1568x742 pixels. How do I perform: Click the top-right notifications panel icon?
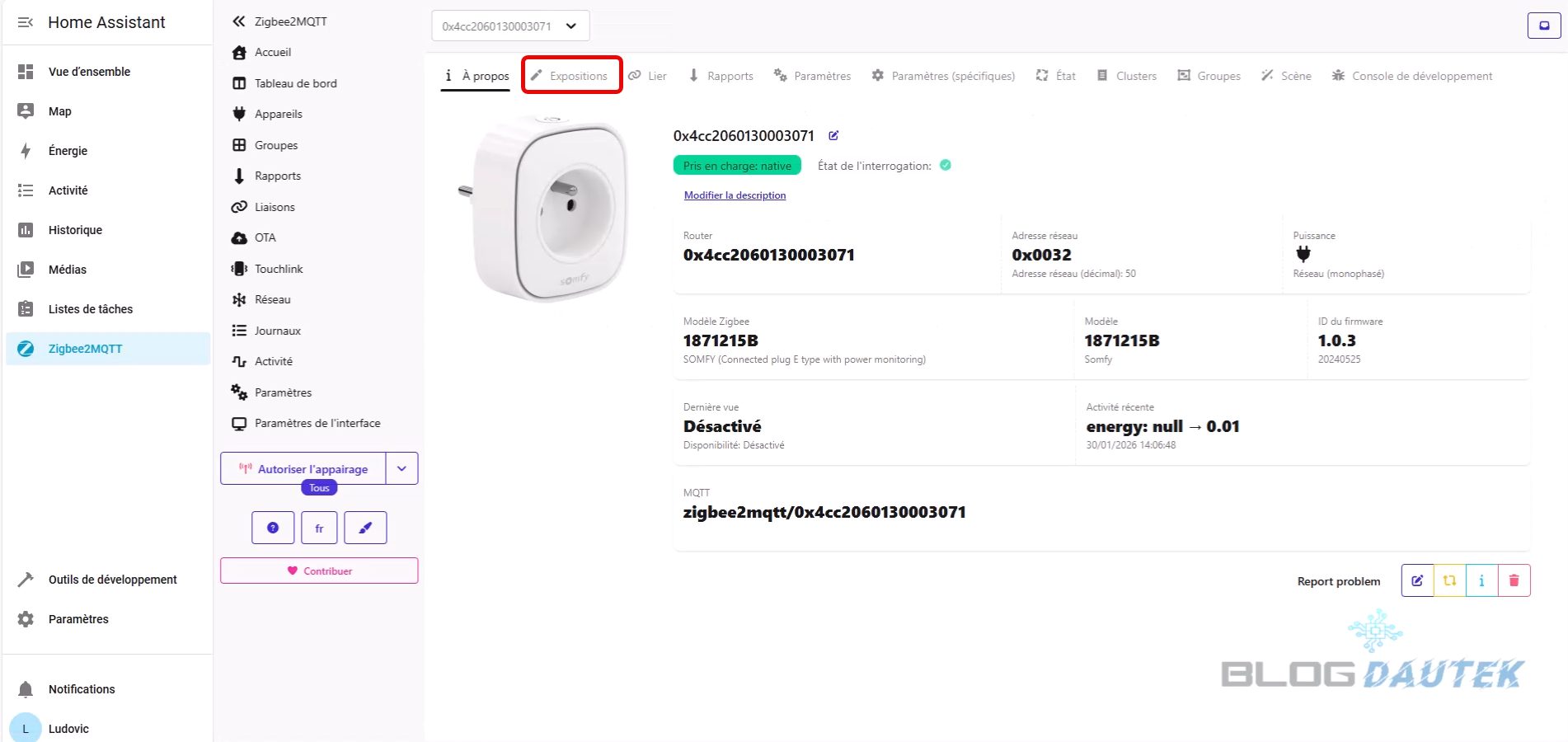pos(1543,26)
